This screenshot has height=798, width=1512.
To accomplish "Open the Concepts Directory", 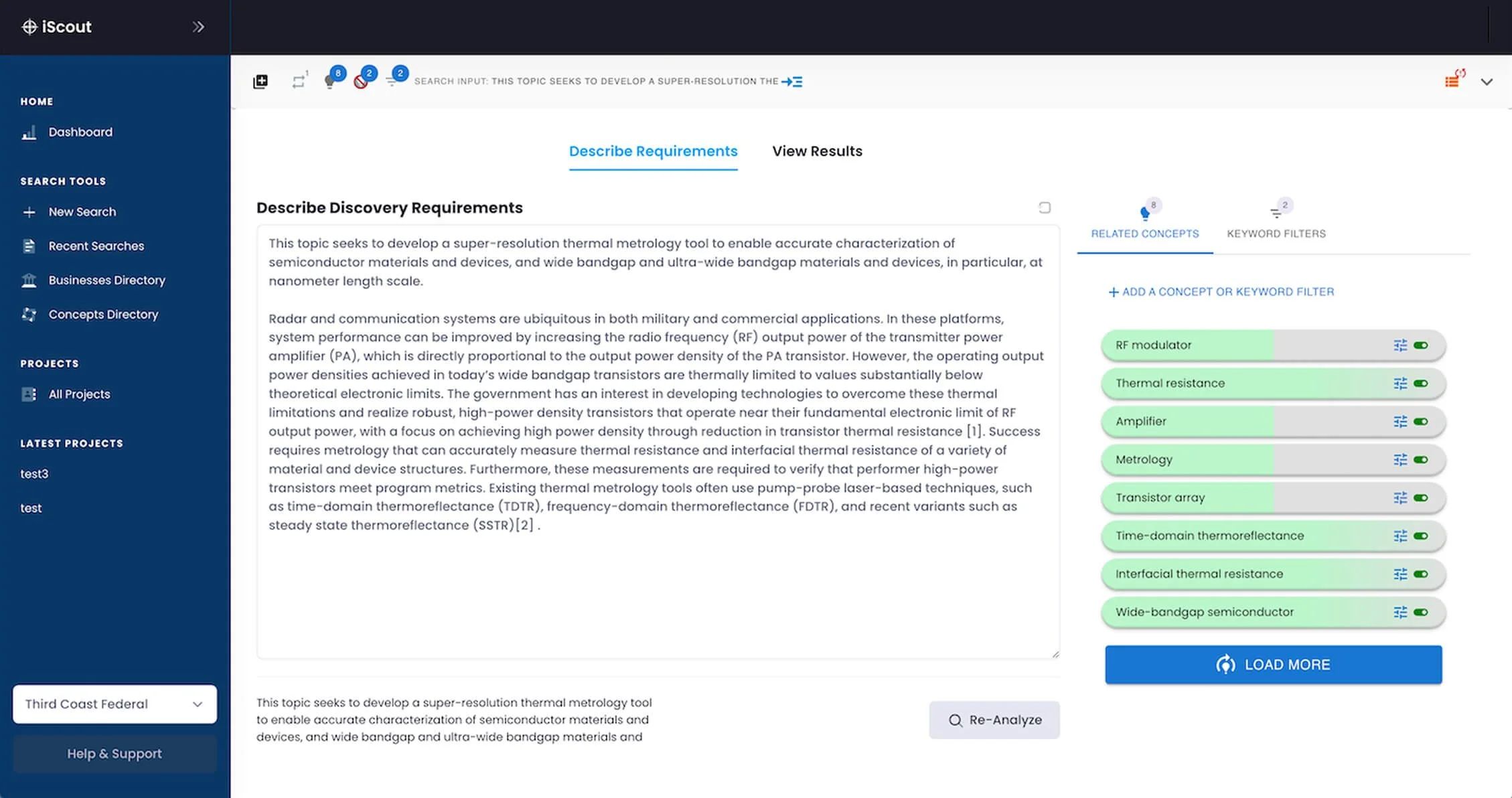I will (103, 314).
